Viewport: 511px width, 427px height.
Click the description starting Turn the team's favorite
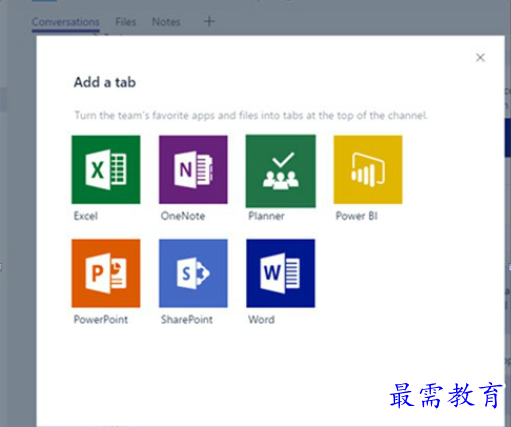pyautogui.click(x=251, y=115)
